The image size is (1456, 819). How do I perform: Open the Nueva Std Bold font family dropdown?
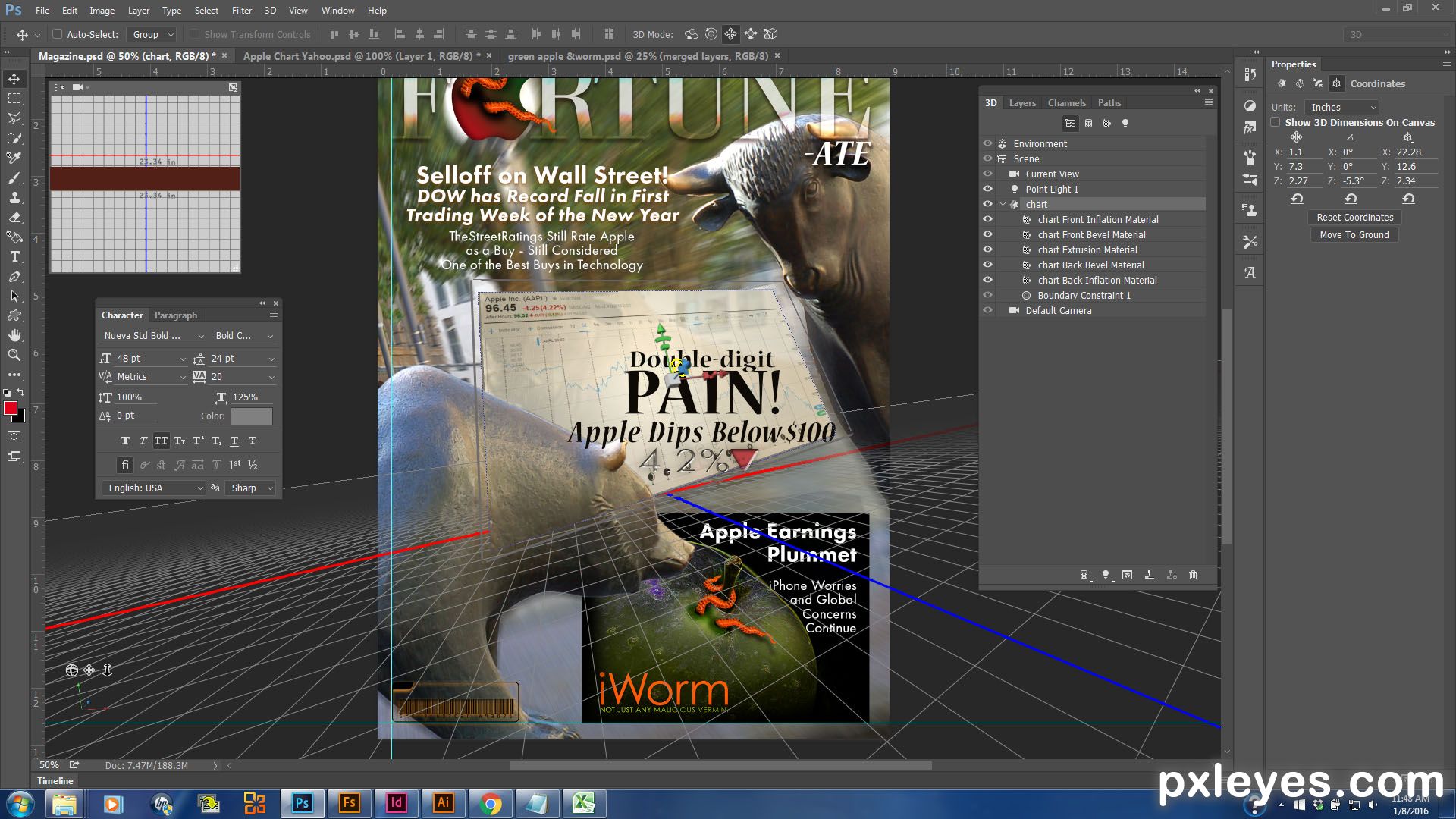[154, 335]
